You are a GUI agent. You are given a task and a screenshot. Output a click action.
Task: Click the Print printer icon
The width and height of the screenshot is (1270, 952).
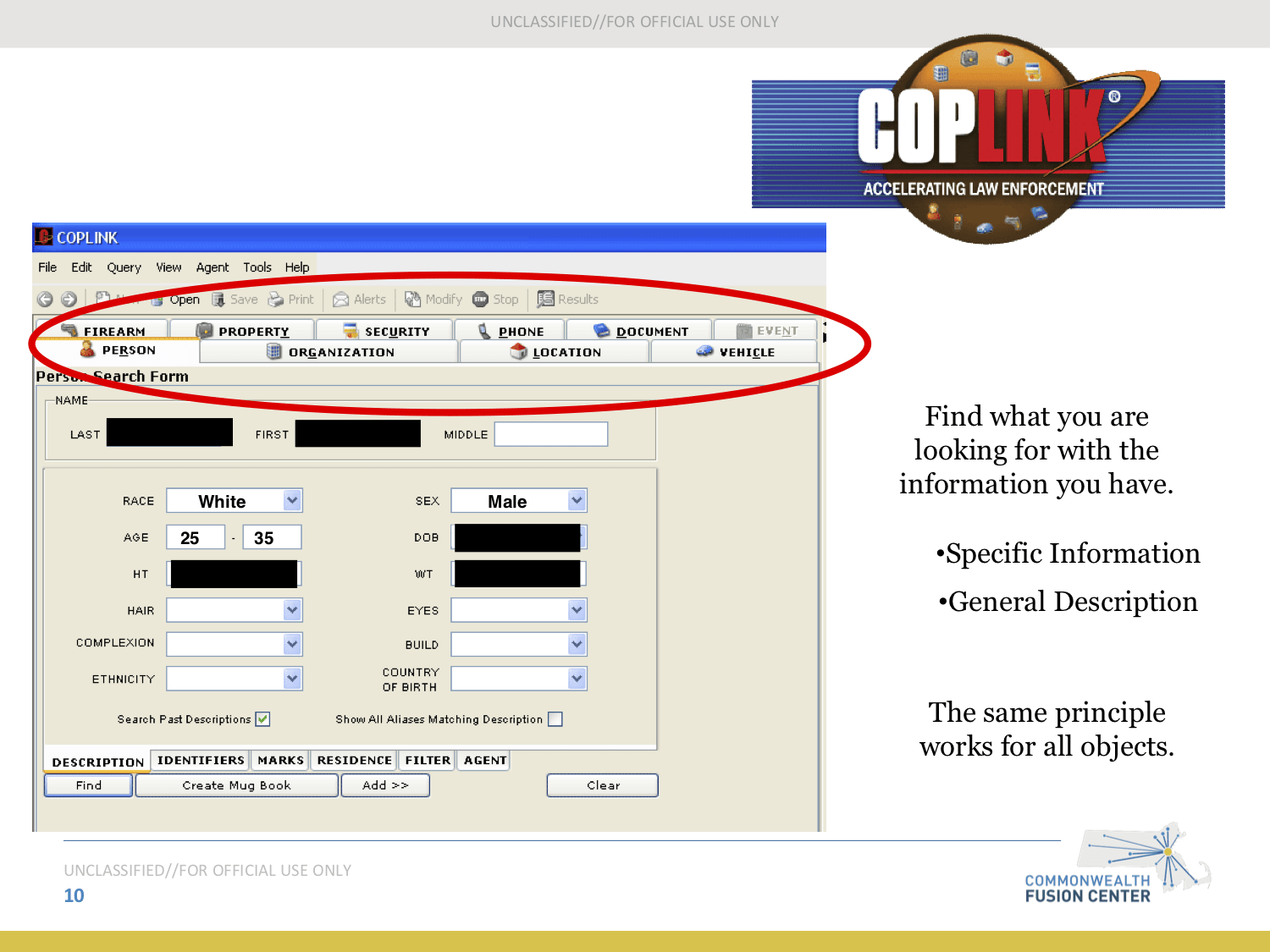coord(276,299)
